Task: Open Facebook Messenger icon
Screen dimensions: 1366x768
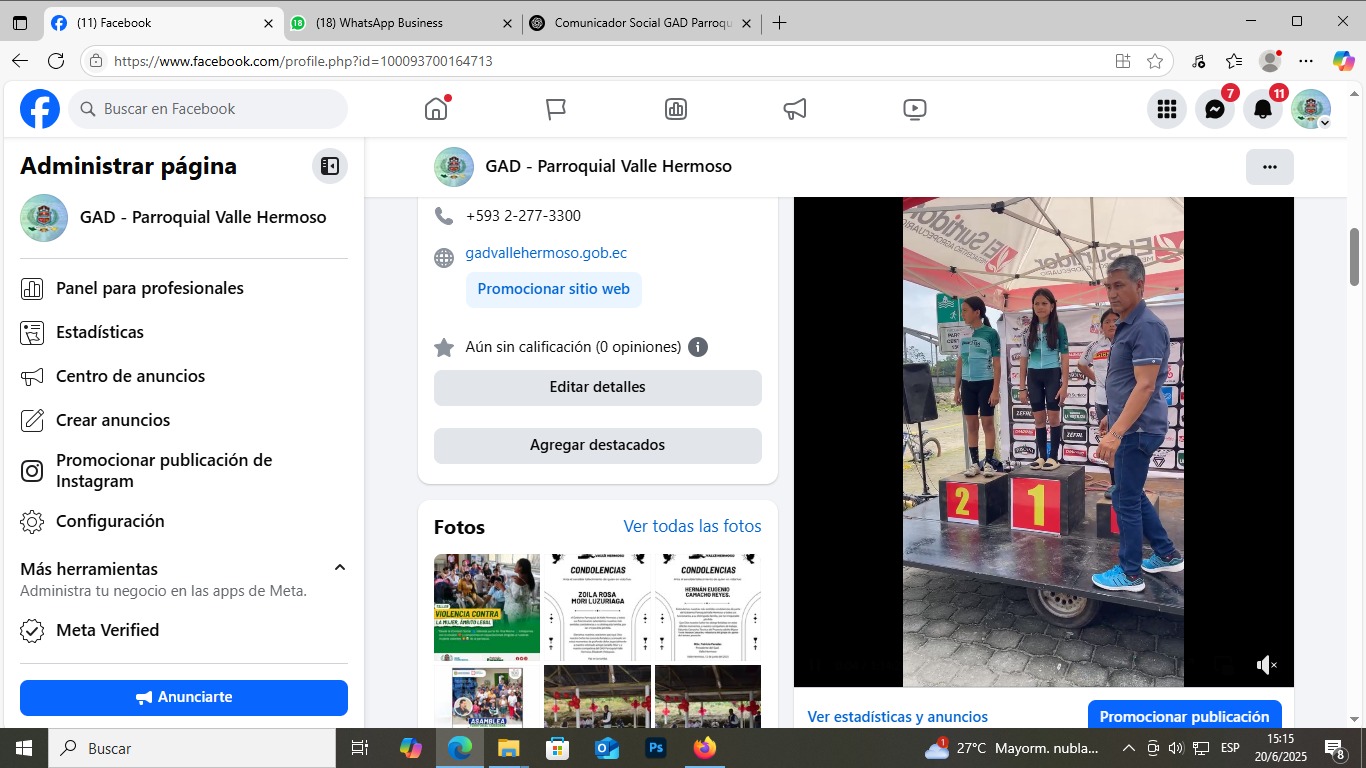Action: point(1215,109)
